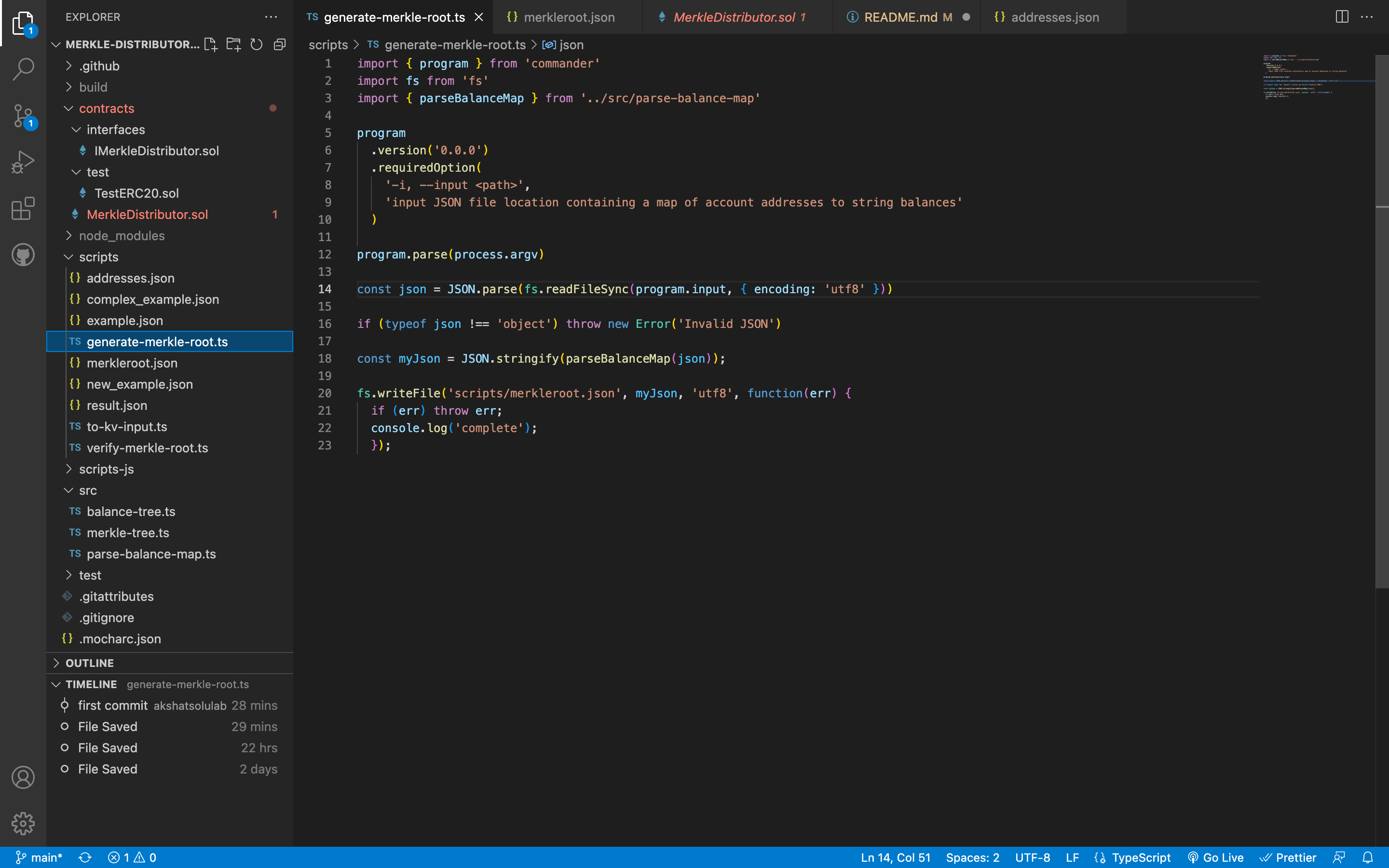Screen dimensions: 1389x868
Task: Expand the OUTLINE section
Action: coord(169,663)
